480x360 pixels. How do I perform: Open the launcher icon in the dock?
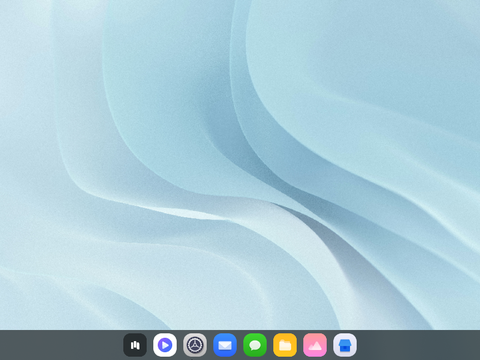click(x=135, y=345)
